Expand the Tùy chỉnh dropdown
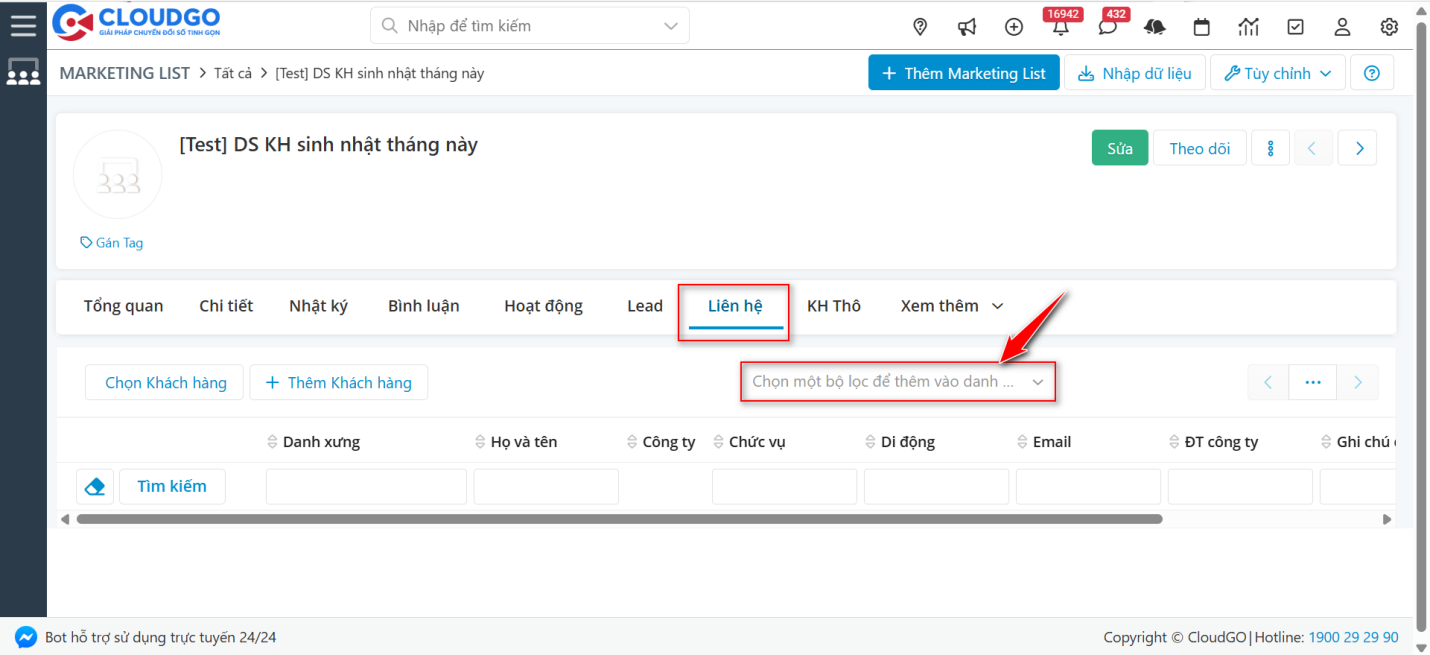The width and height of the screenshot is (1430, 655). [x=1277, y=73]
